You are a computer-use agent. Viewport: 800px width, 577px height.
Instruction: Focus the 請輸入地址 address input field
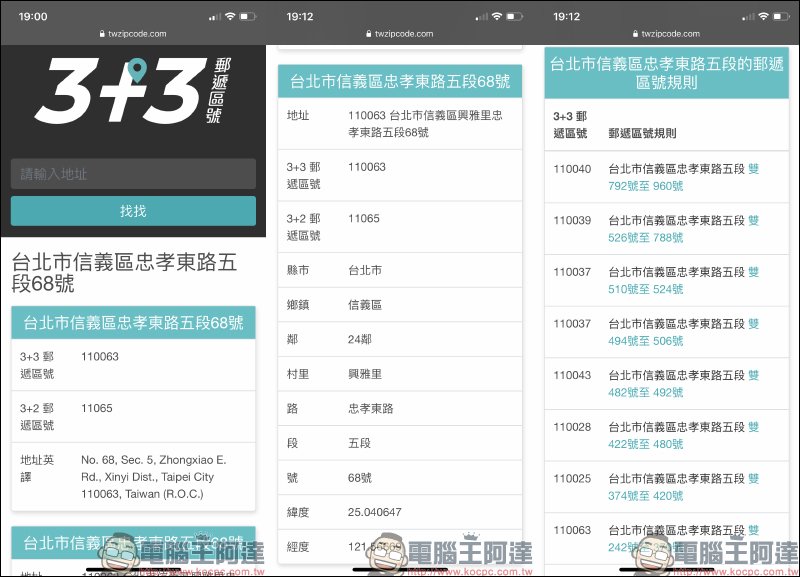(x=133, y=174)
